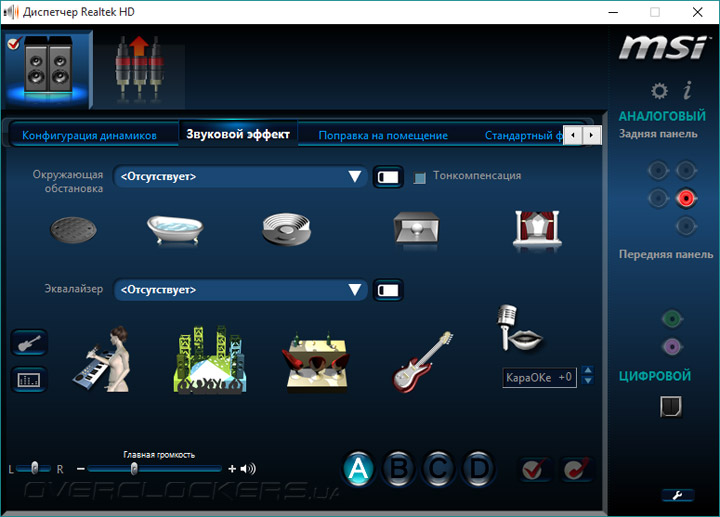This screenshot has width=720, height=517.
Task: Select profile B button
Action: pos(399,469)
